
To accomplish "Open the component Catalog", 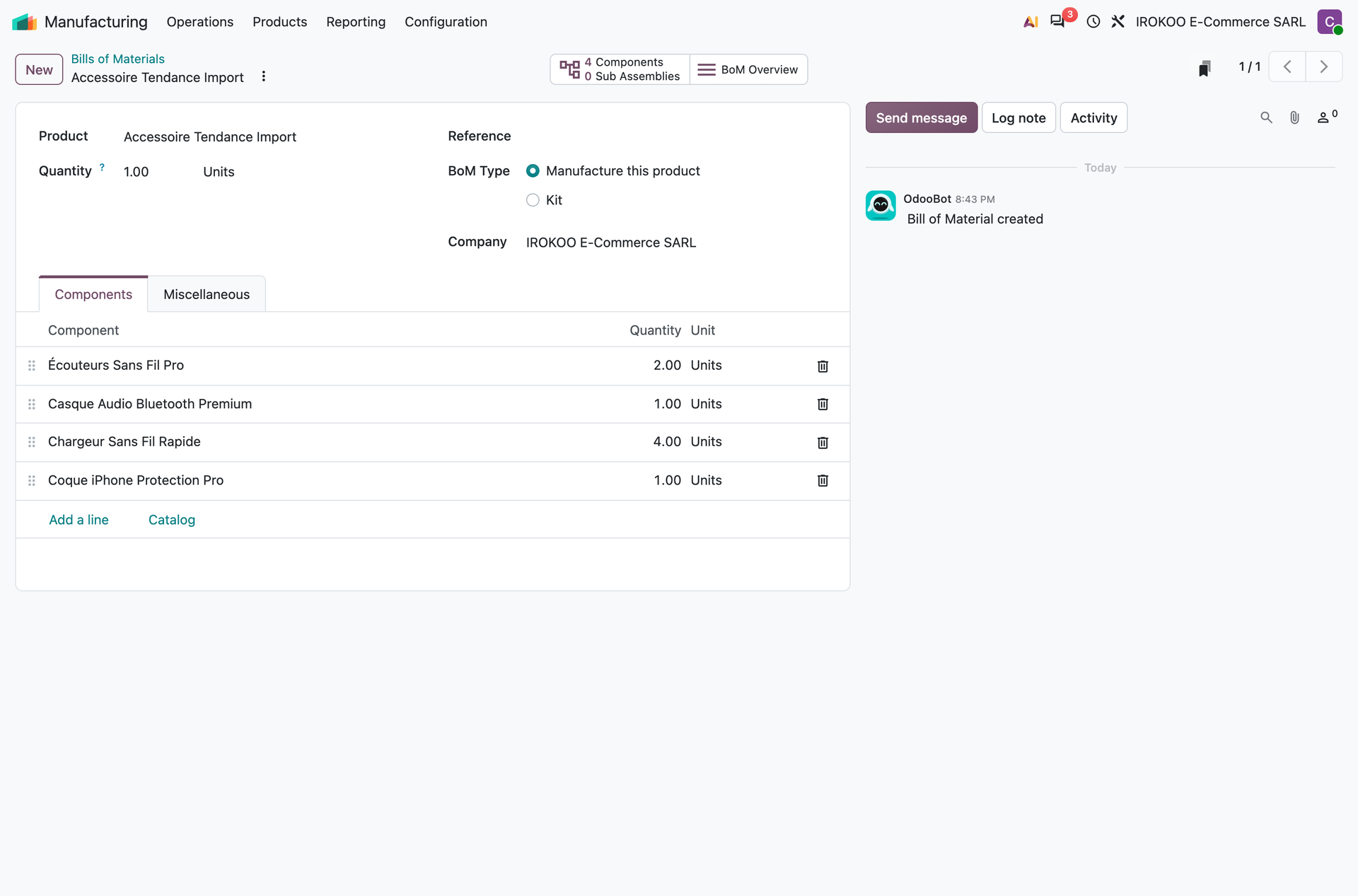I will (x=172, y=520).
